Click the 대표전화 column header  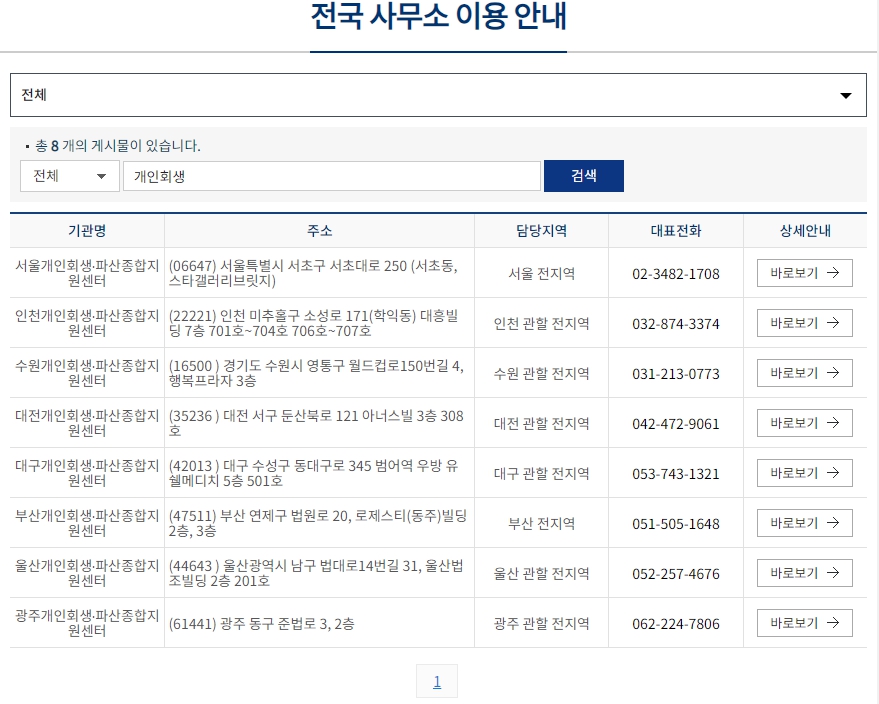click(675, 230)
